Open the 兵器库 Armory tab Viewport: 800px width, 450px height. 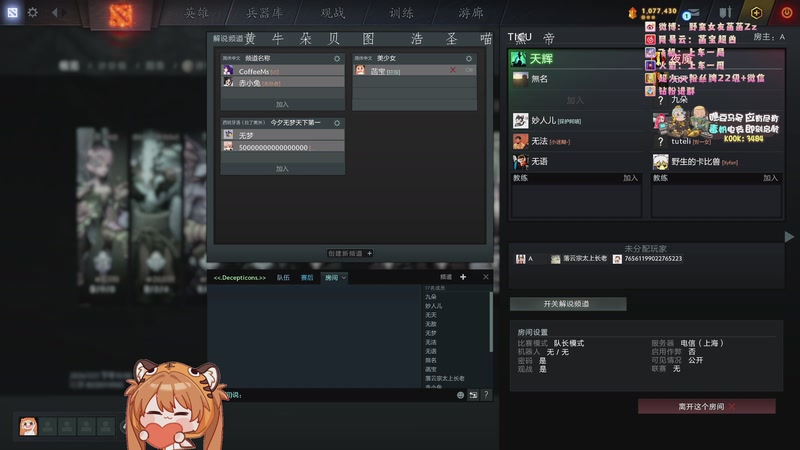click(264, 13)
